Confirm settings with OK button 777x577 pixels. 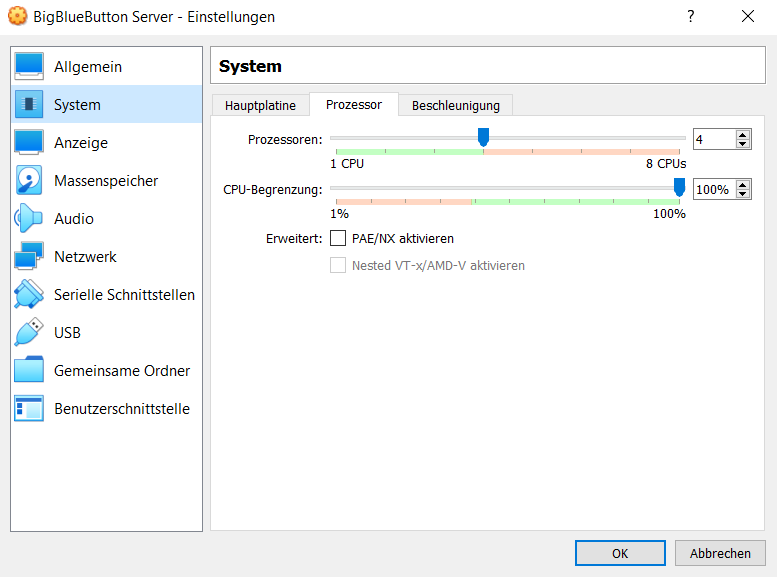[620, 553]
